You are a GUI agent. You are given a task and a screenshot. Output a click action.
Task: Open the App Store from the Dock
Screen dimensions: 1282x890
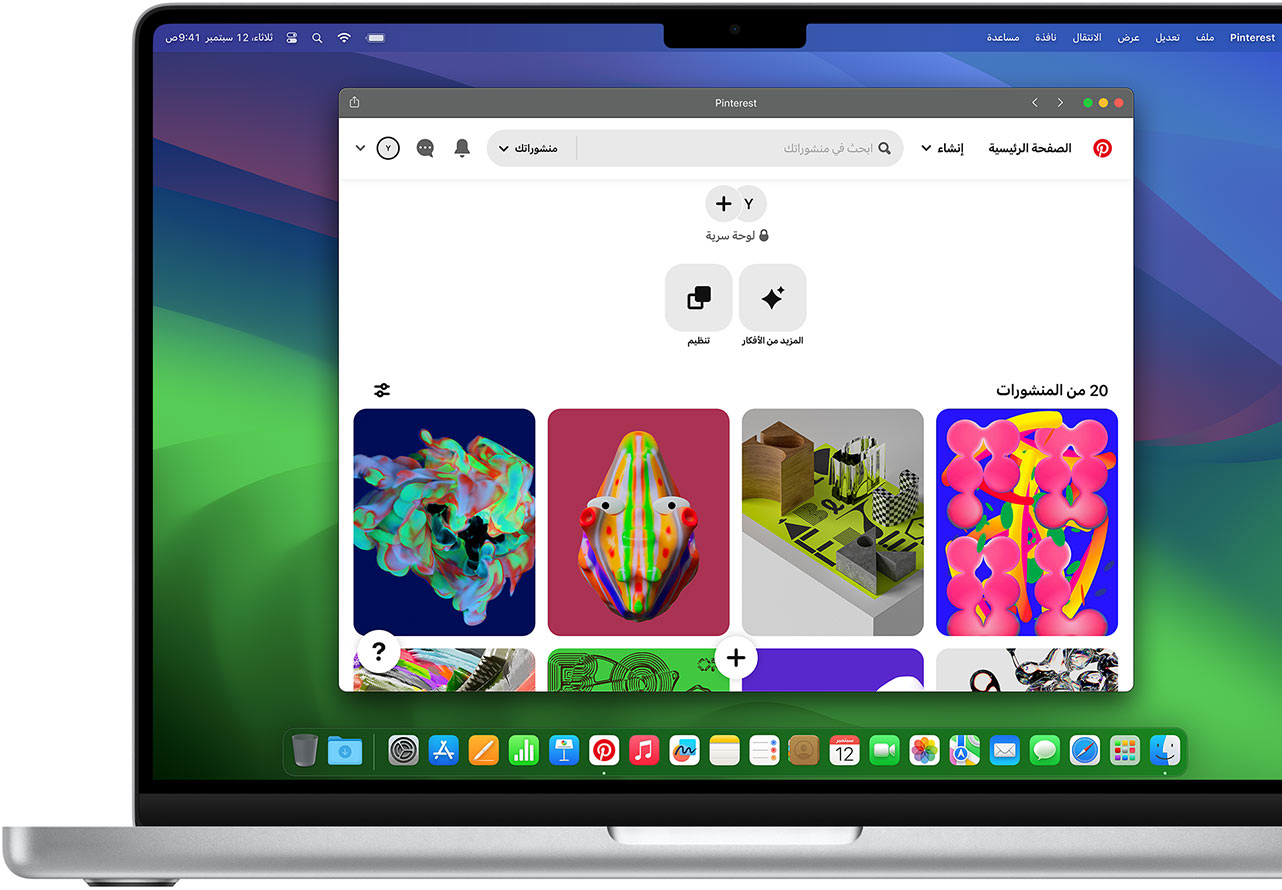pyautogui.click(x=443, y=750)
